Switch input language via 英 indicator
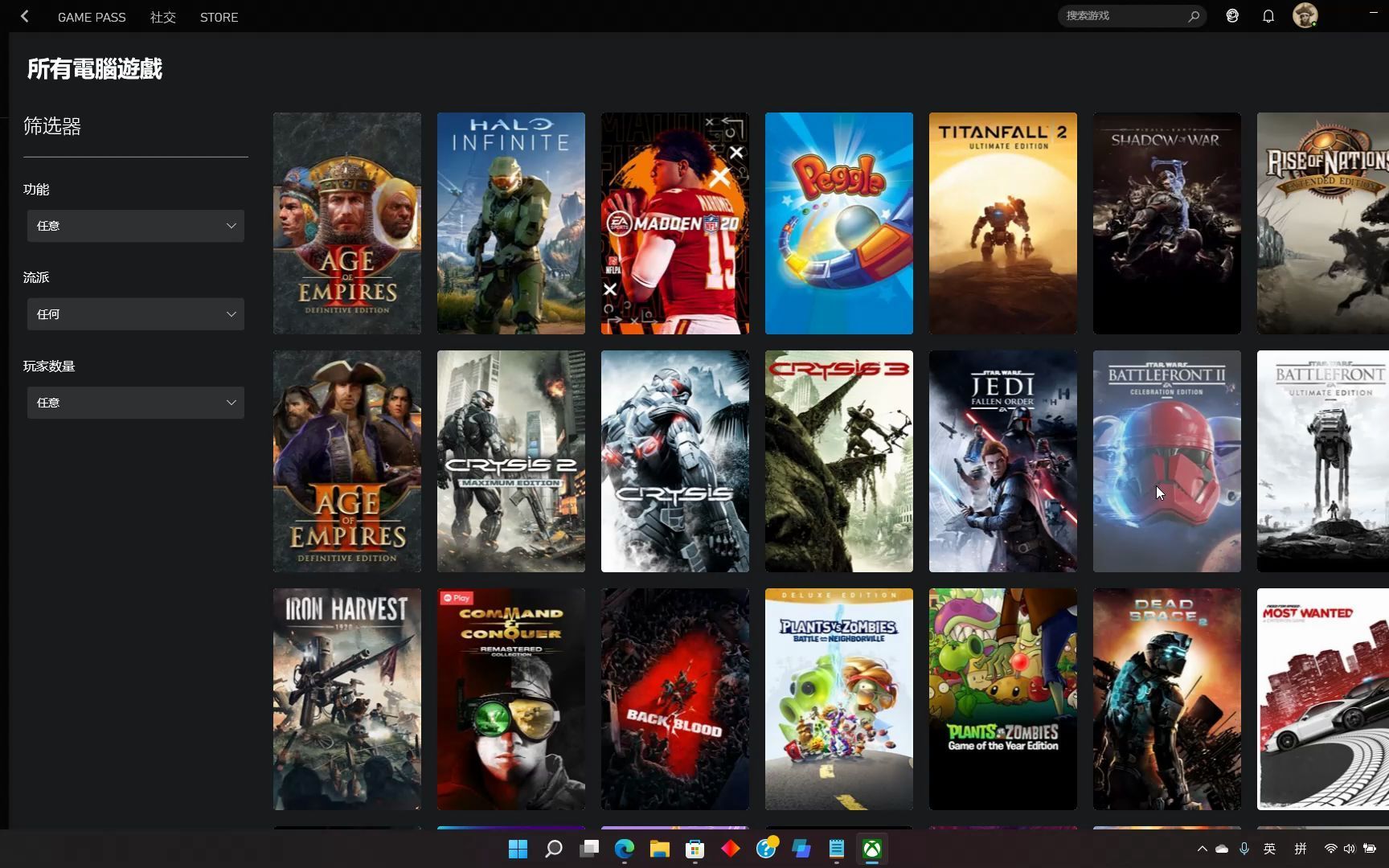Image resolution: width=1389 pixels, height=868 pixels. pos(1270,849)
